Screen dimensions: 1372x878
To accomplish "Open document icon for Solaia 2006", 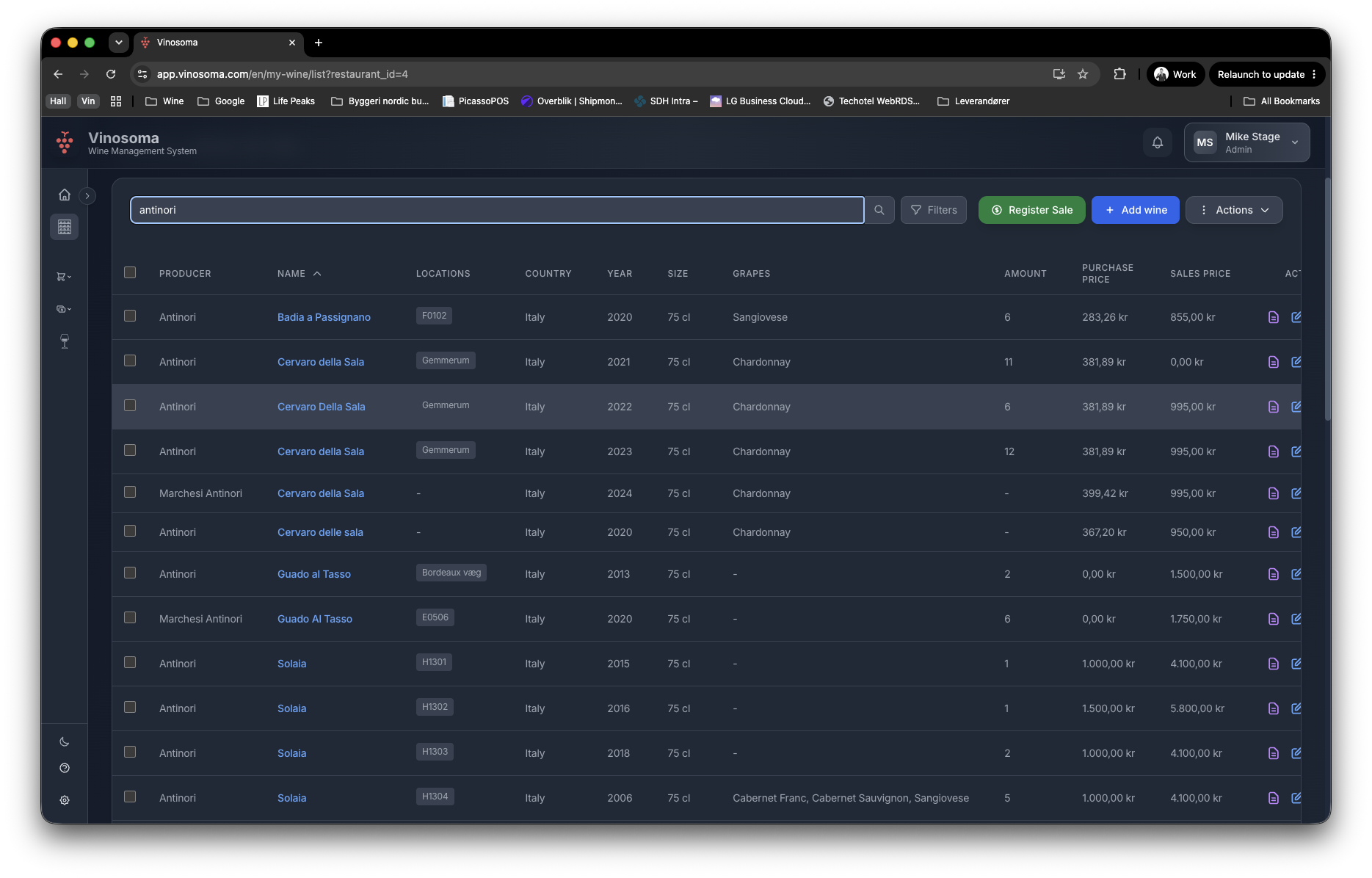I will tap(1274, 798).
